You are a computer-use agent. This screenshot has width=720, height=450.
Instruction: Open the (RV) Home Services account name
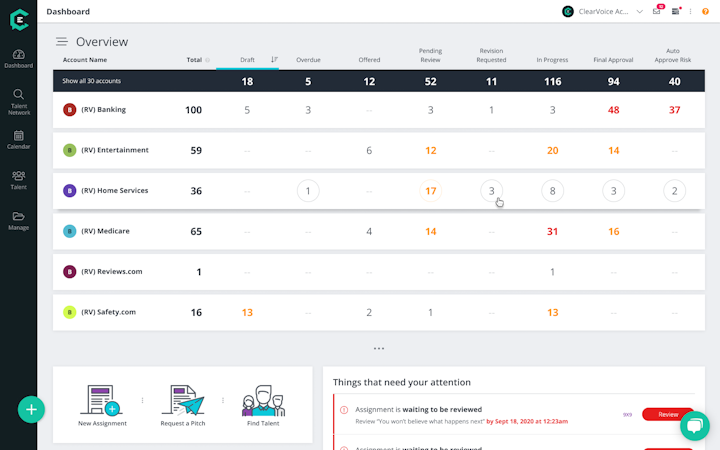click(x=114, y=190)
